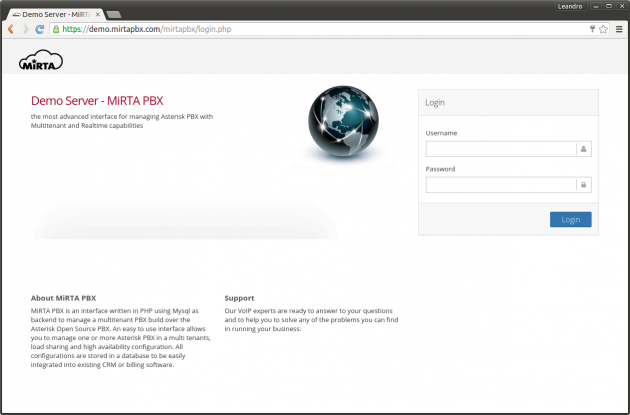Screen dimensions: 630x415
Task: Click the browser back arrow
Action: [11, 30]
